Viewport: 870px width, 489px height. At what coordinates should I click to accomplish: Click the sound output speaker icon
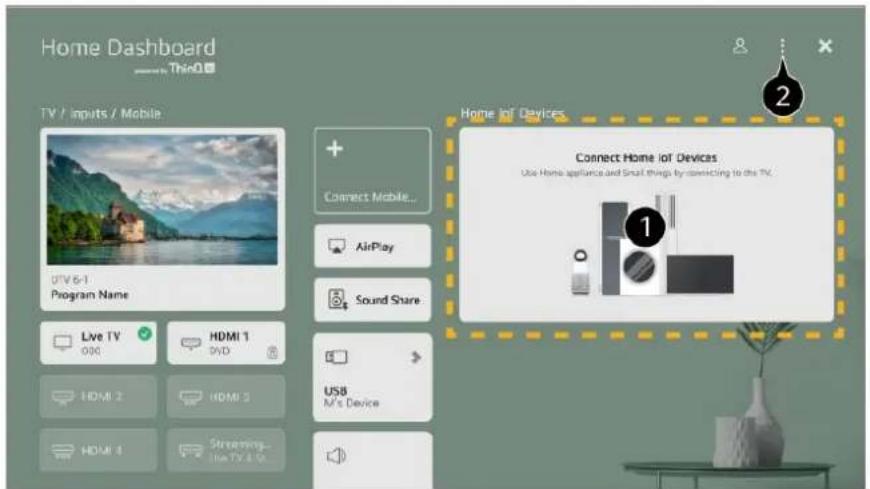point(336,456)
